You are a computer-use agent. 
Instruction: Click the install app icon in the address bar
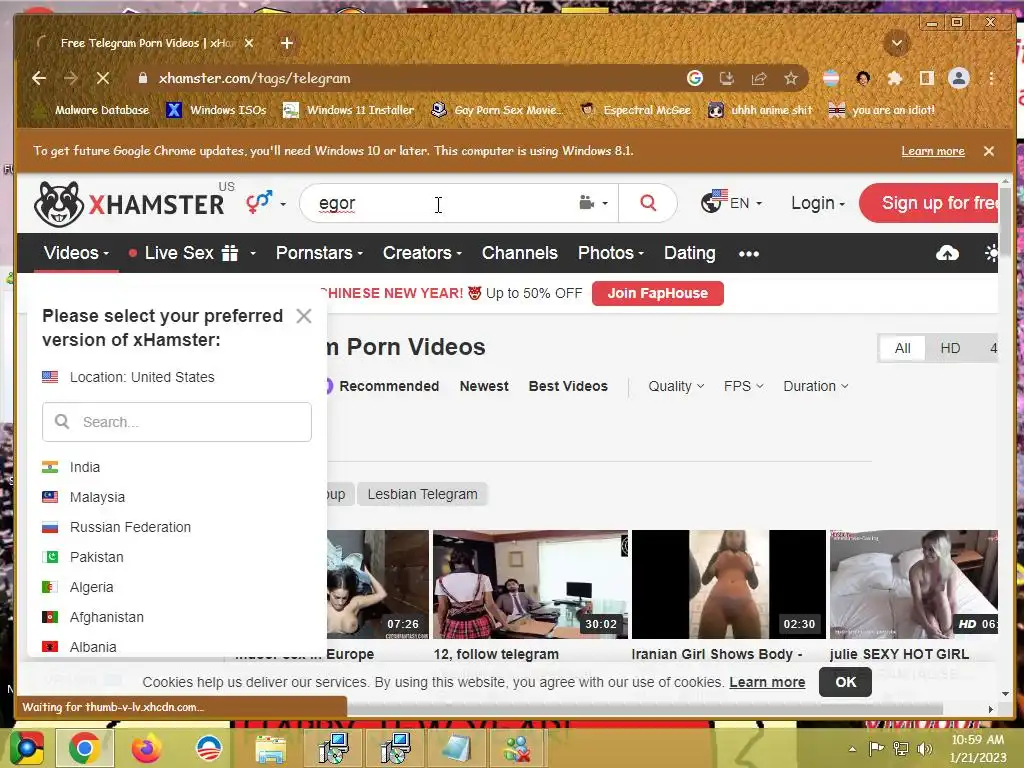coord(726,78)
